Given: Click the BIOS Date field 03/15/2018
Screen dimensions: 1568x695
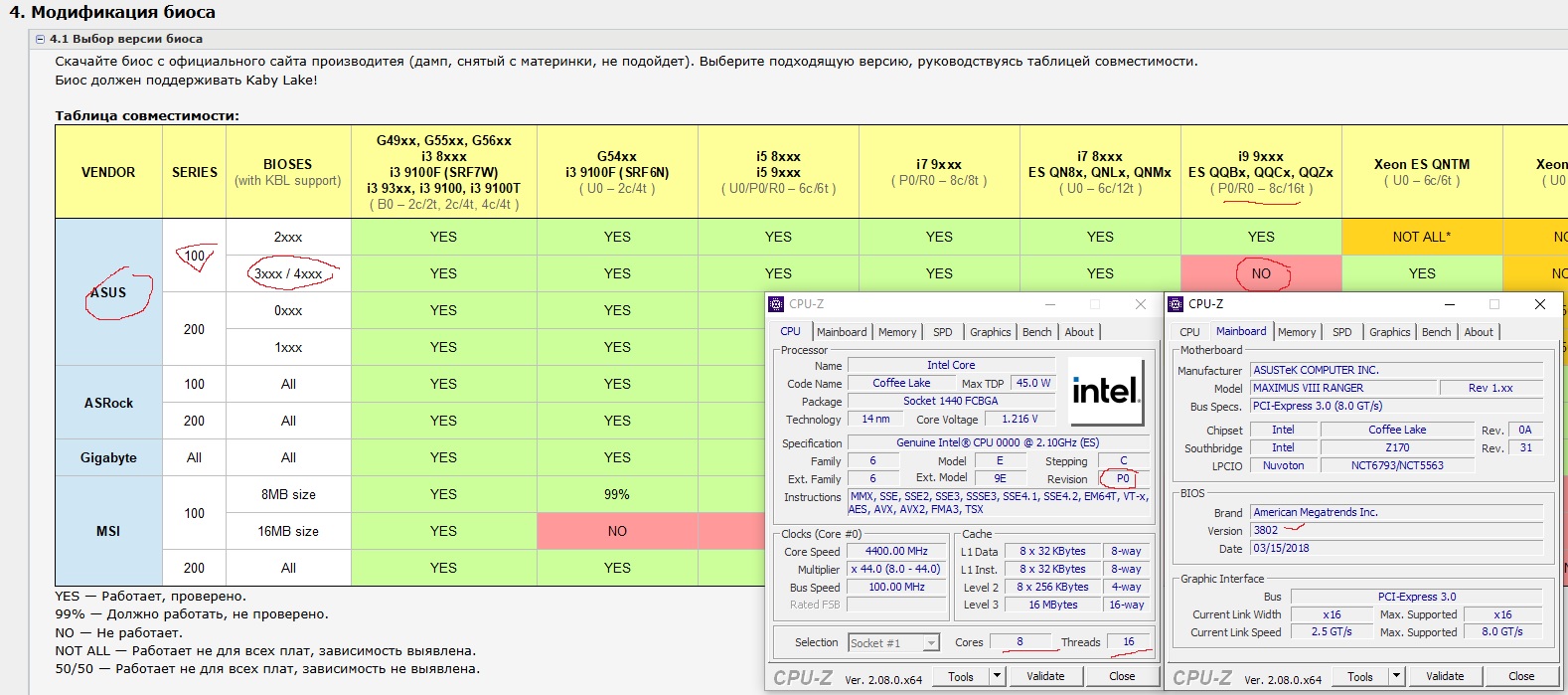Looking at the screenshot, I should click(x=1396, y=549).
